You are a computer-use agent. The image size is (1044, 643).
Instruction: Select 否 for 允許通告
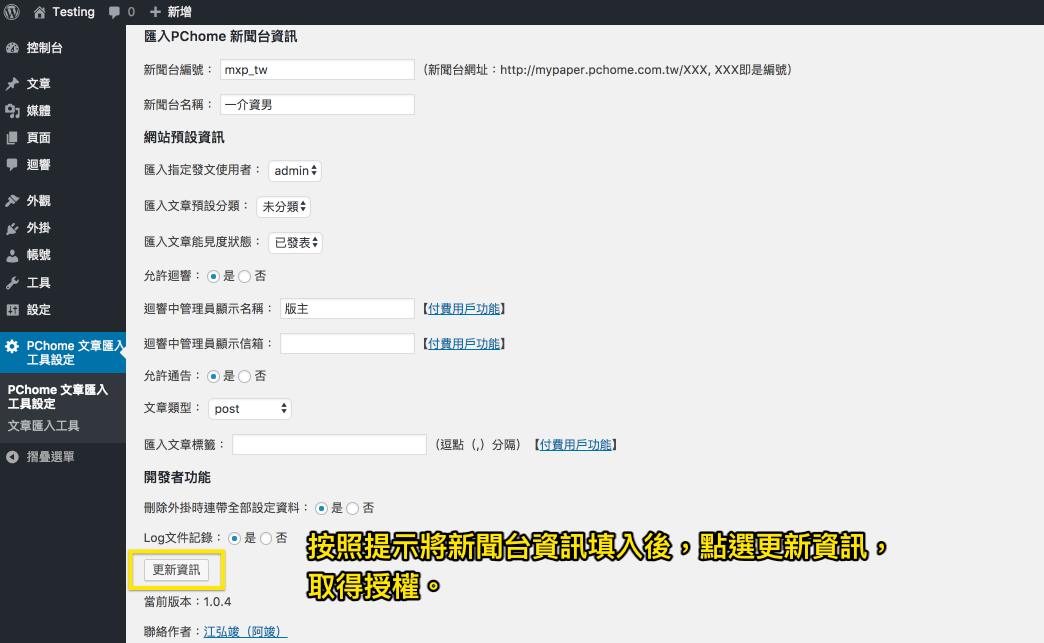click(244, 377)
